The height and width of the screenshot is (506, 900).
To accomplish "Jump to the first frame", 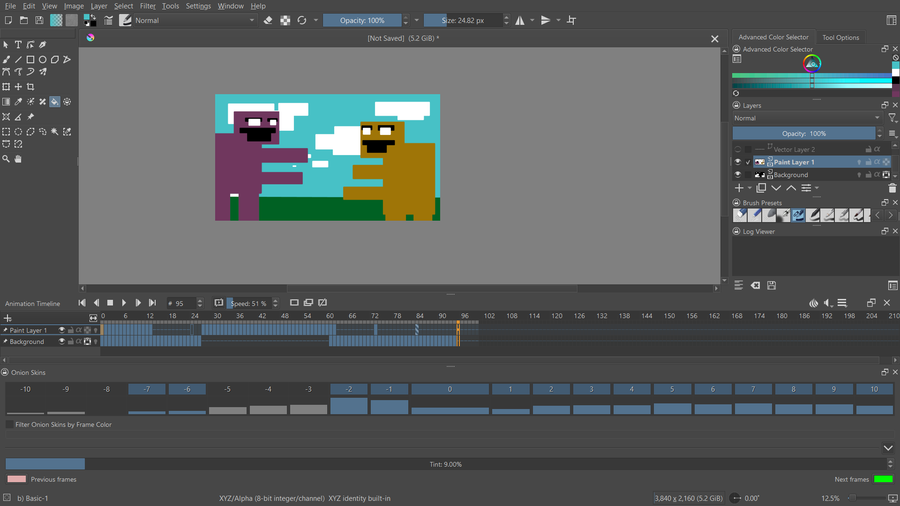I will click(x=82, y=303).
